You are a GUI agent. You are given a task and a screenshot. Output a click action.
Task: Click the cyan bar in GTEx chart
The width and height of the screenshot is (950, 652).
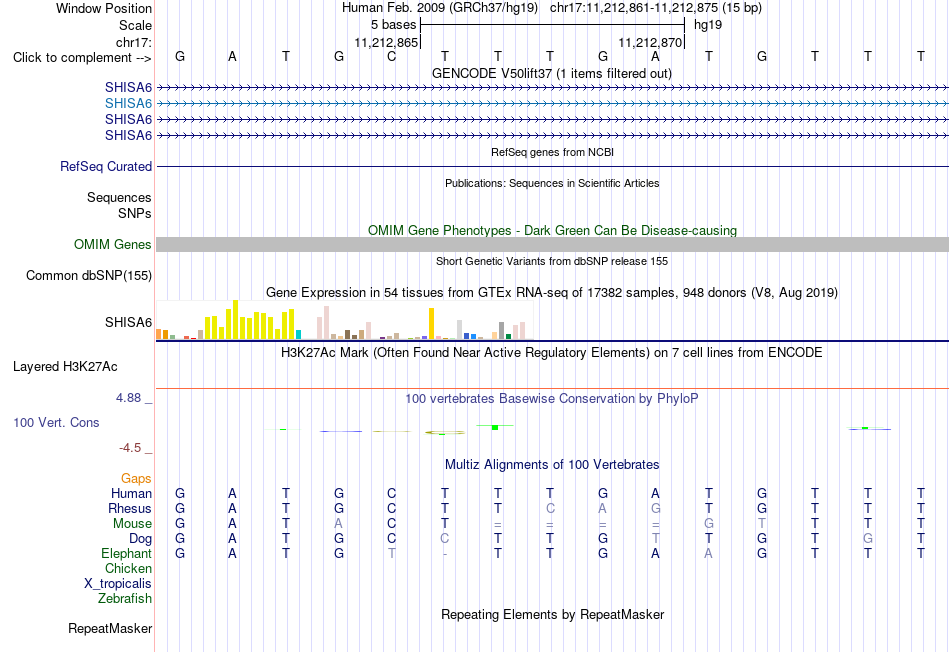tap(298, 334)
